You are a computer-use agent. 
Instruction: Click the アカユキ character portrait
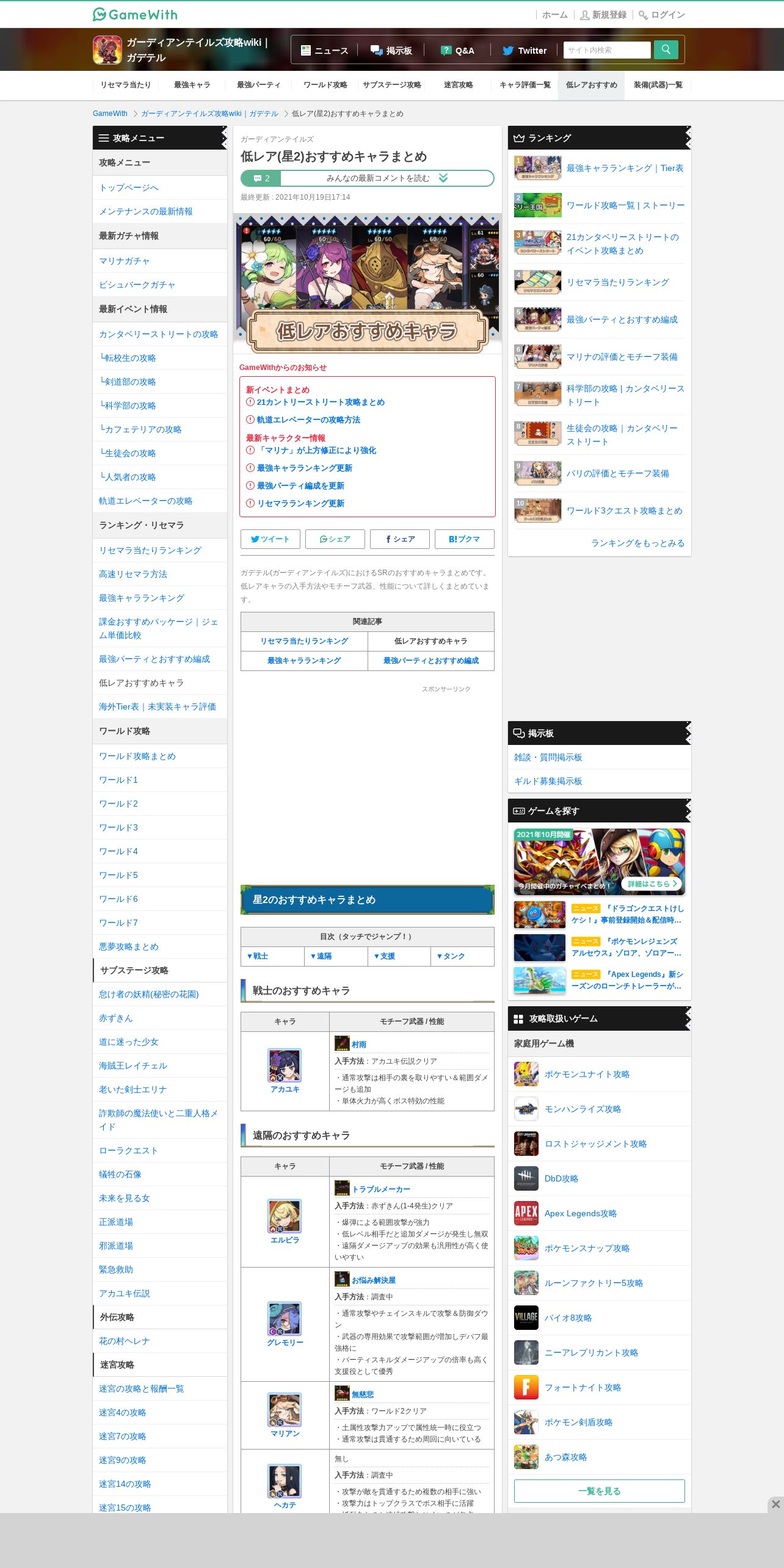point(285,1065)
